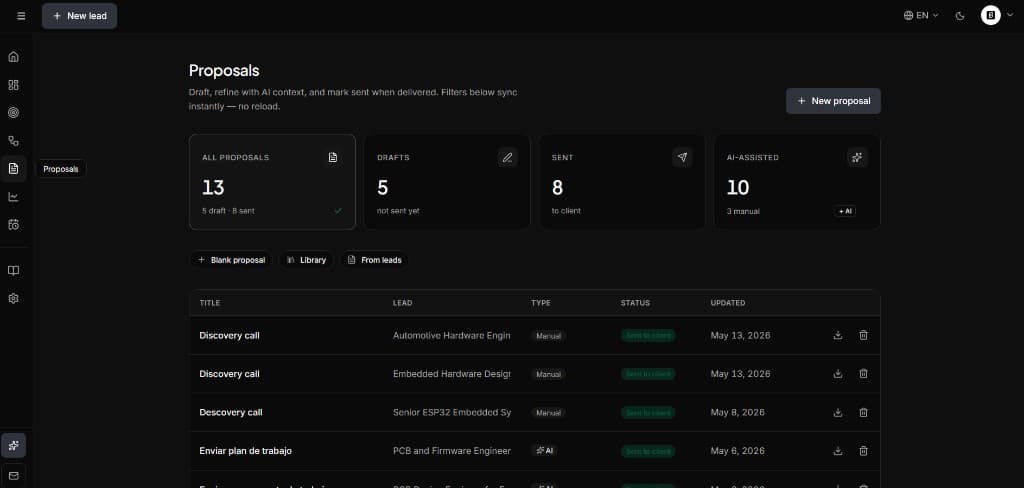Delete the Embedded Hardware Design proposal
Viewport: 1024px width, 488px height.
pos(863,374)
